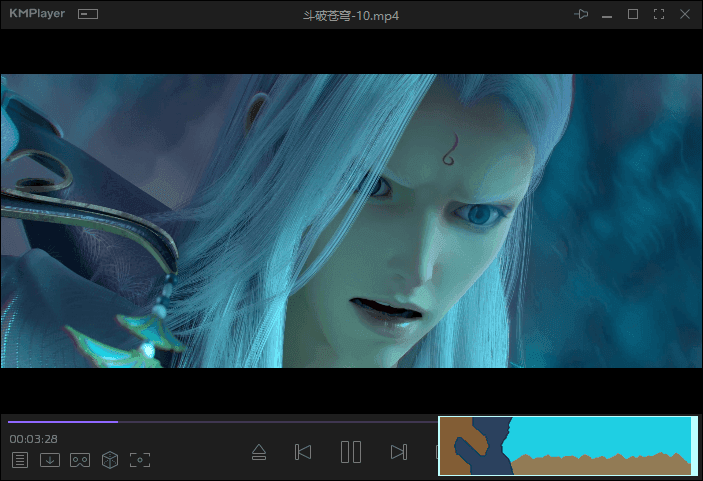This screenshot has width=703, height=481.
Task: Open the 3D cube settings
Action: pos(110,460)
